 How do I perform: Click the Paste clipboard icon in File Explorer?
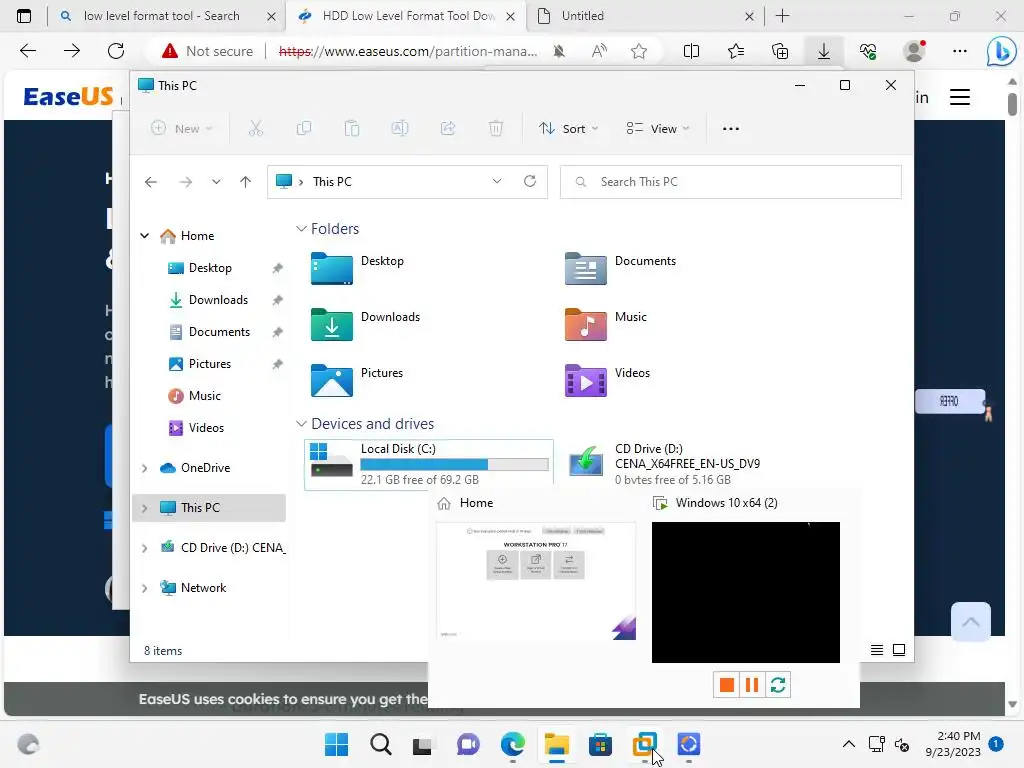point(352,129)
